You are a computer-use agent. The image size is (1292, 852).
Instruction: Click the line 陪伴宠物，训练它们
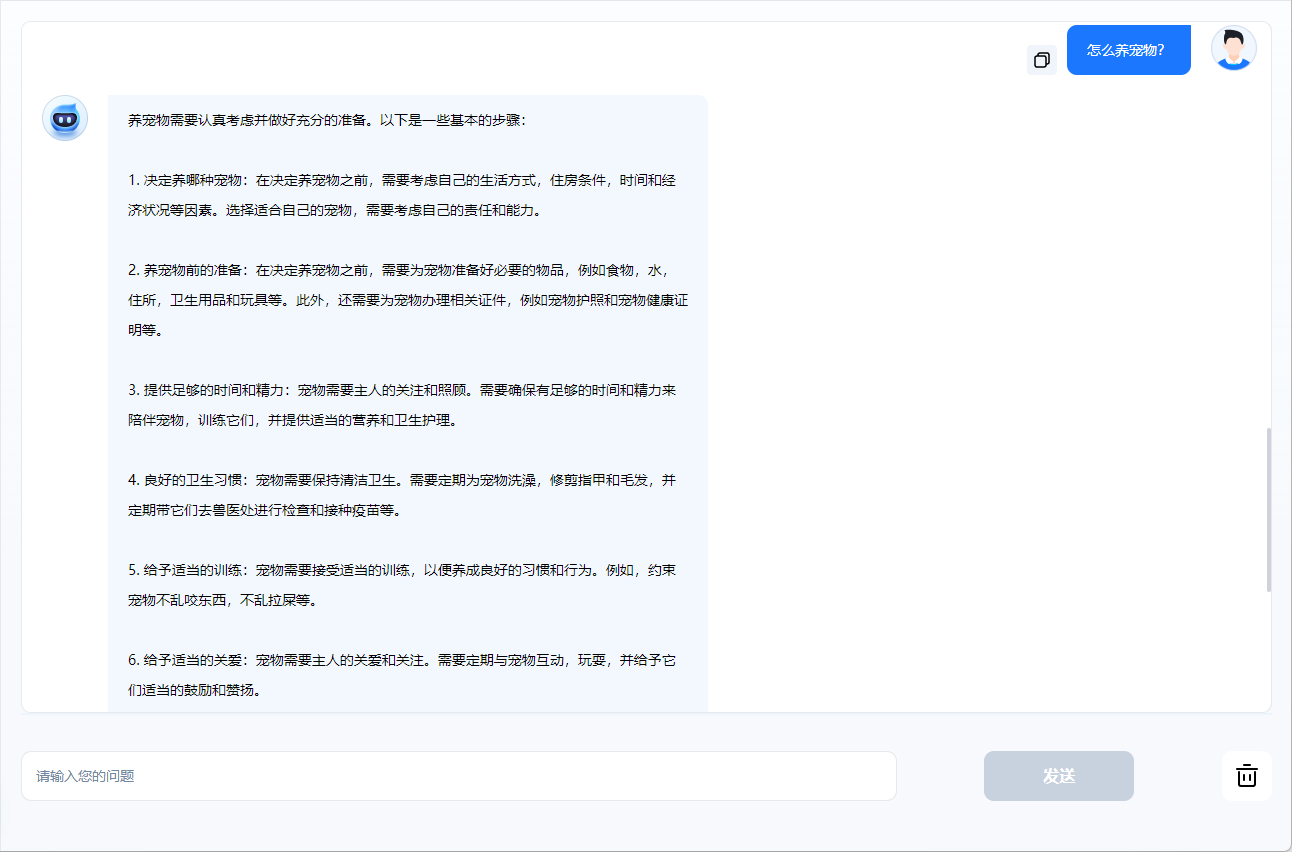[292, 421]
